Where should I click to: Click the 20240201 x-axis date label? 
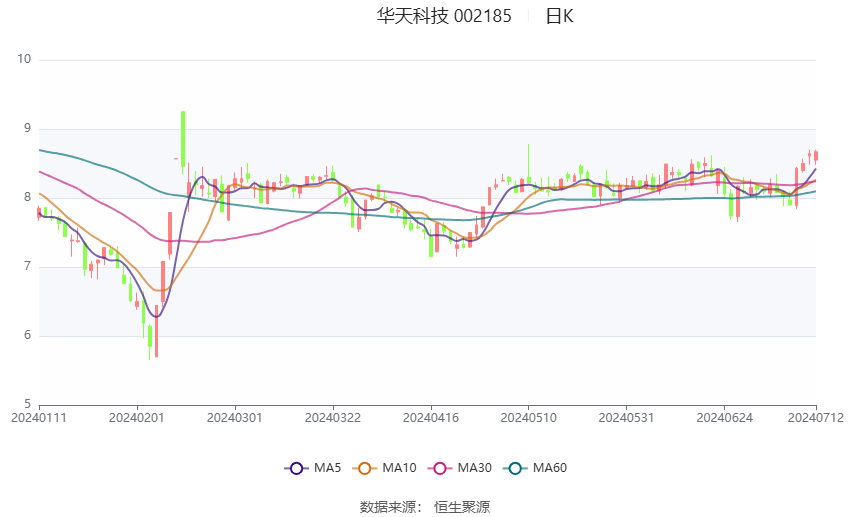click(x=137, y=418)
